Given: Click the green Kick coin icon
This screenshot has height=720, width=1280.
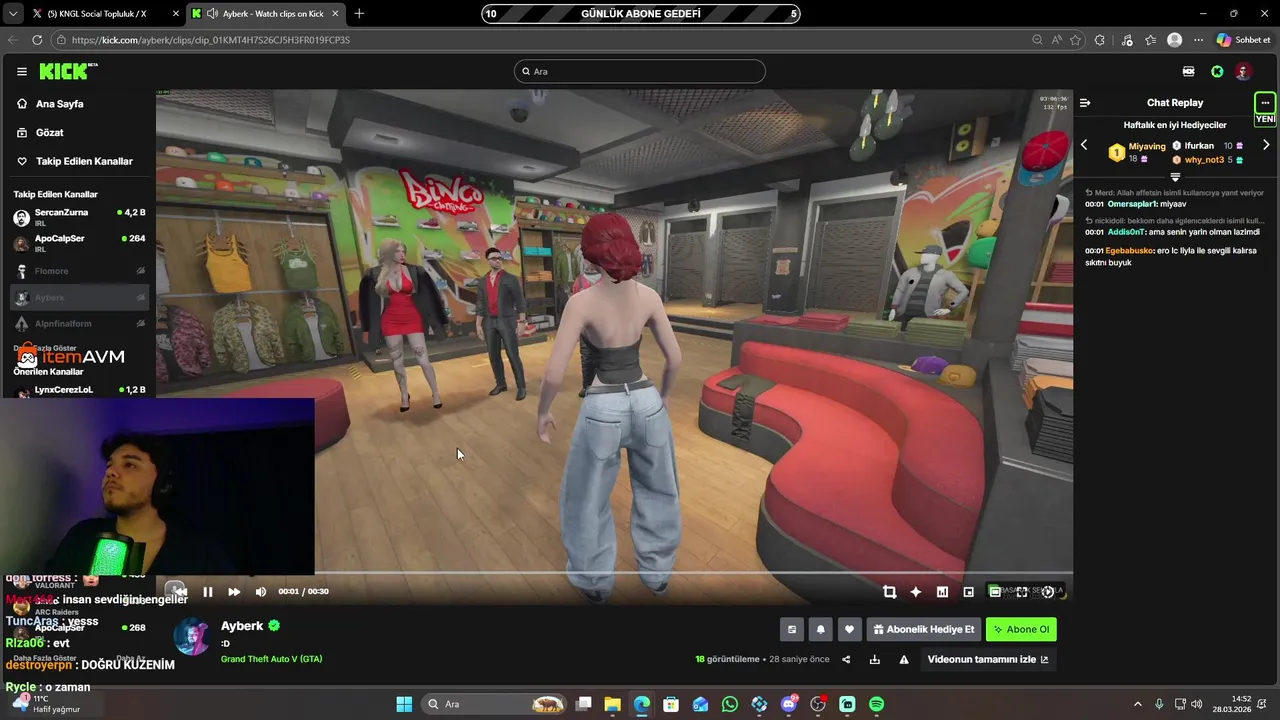Looking at the screenshot, I should (1217, 71).
